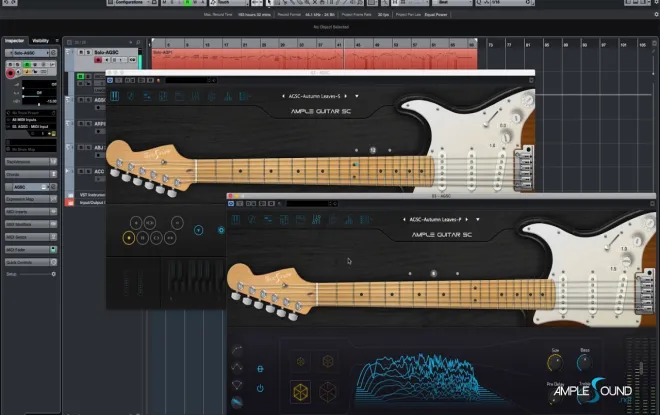Go to next preset after Autumn Leaves-S

(x=346, y=96)
